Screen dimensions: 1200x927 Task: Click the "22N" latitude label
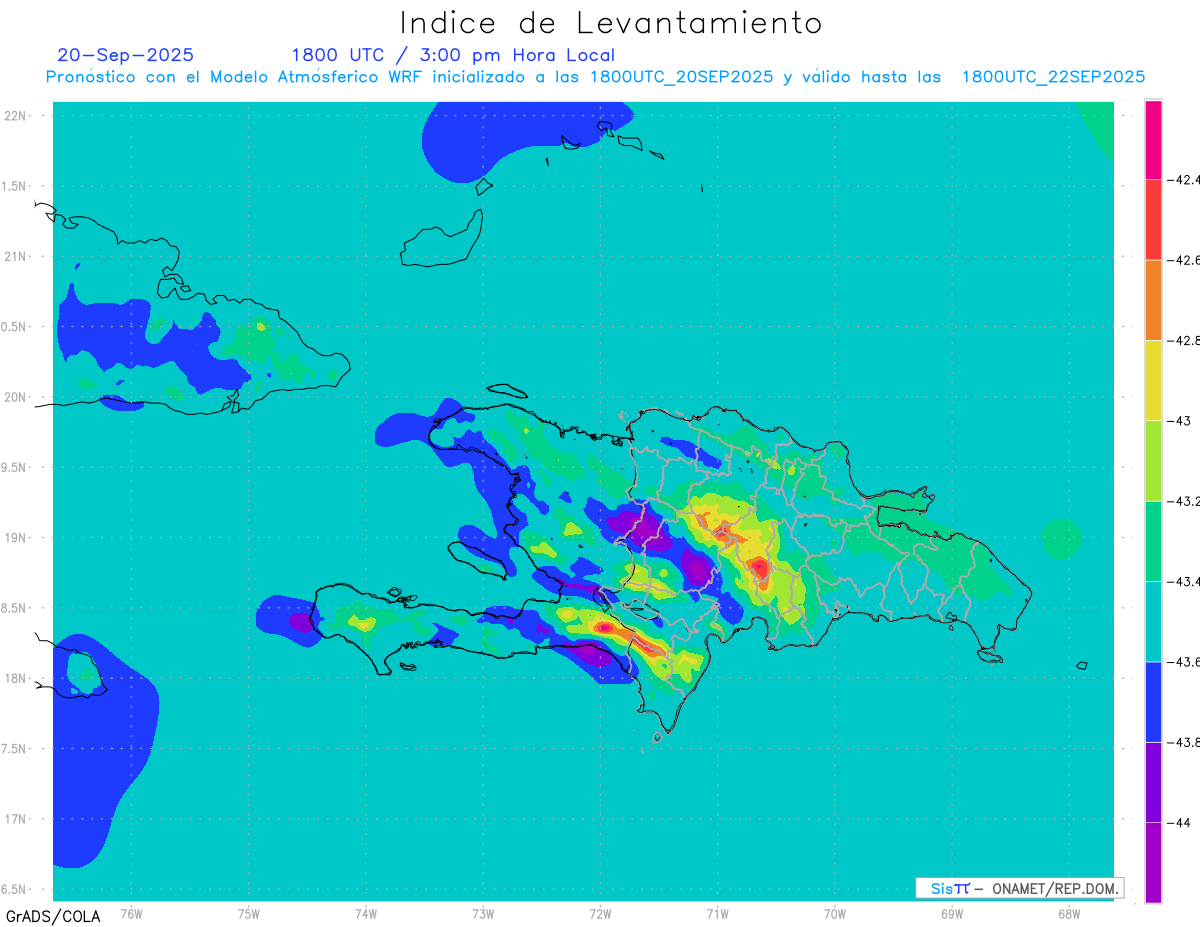(x=15, y=116)
